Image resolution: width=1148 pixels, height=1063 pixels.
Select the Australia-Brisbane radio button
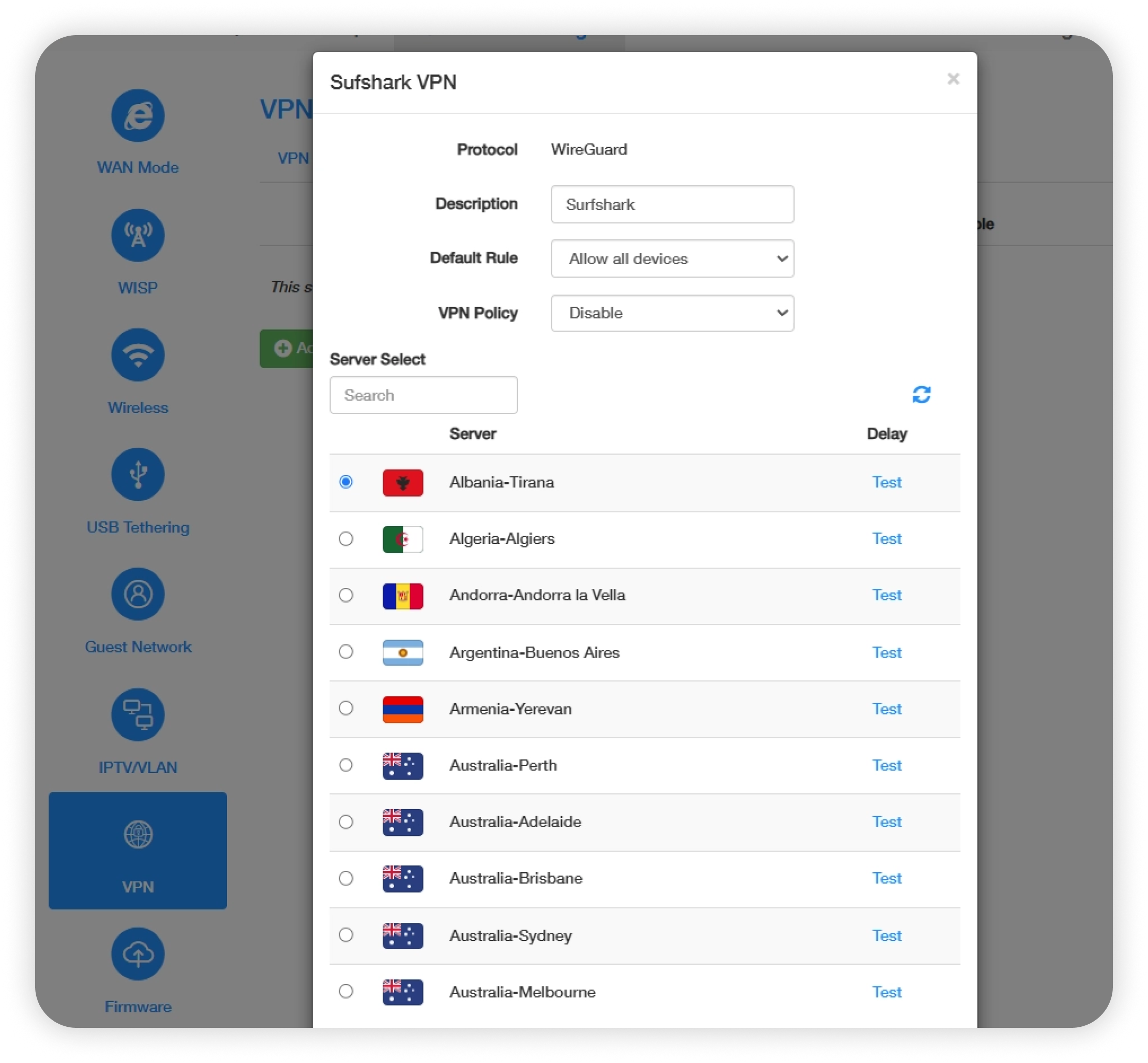coord(346,878)
